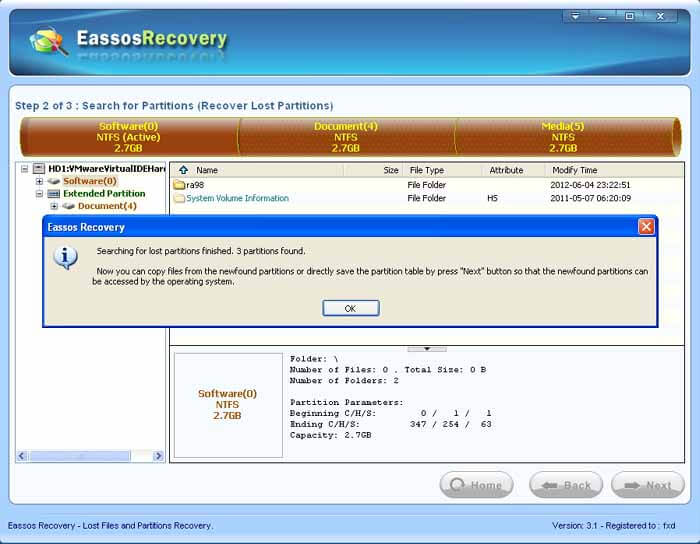
Task: Click the hard disk icon beside HD1
Action: [x=39, y=169]
